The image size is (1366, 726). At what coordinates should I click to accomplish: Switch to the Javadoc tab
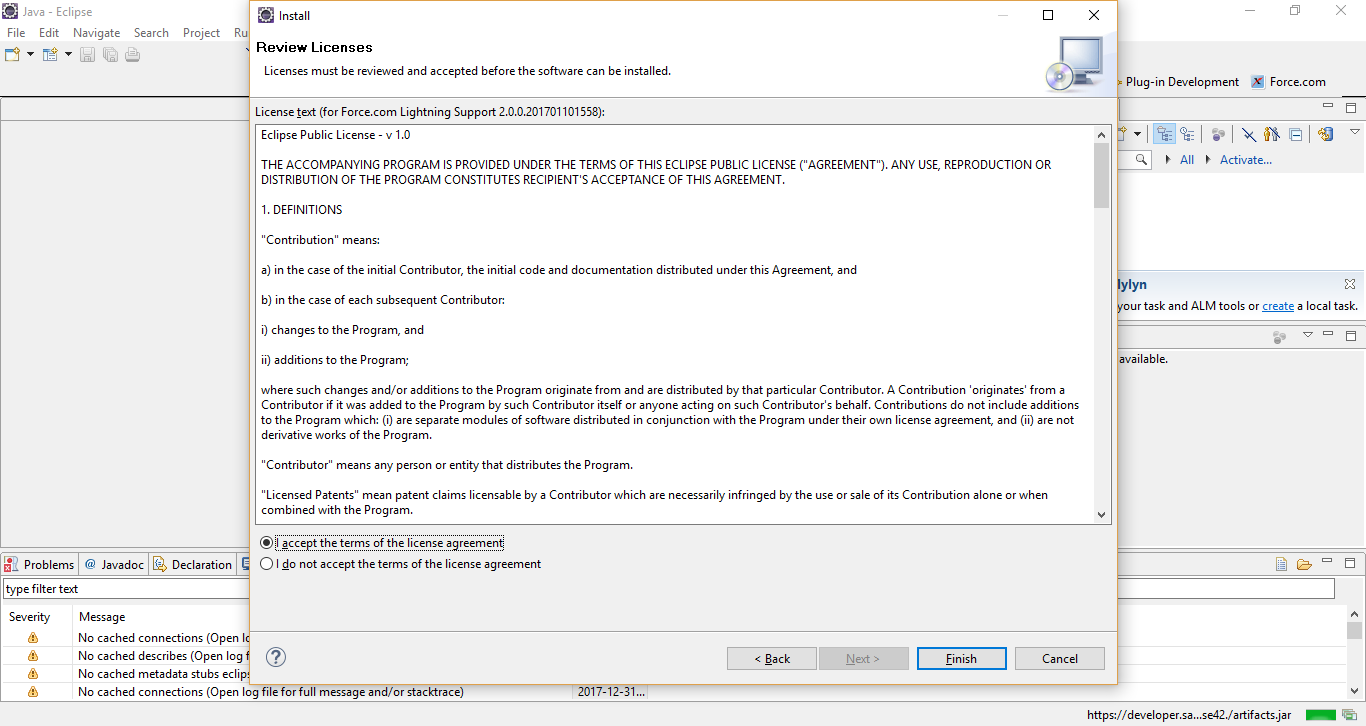point(114,564)
